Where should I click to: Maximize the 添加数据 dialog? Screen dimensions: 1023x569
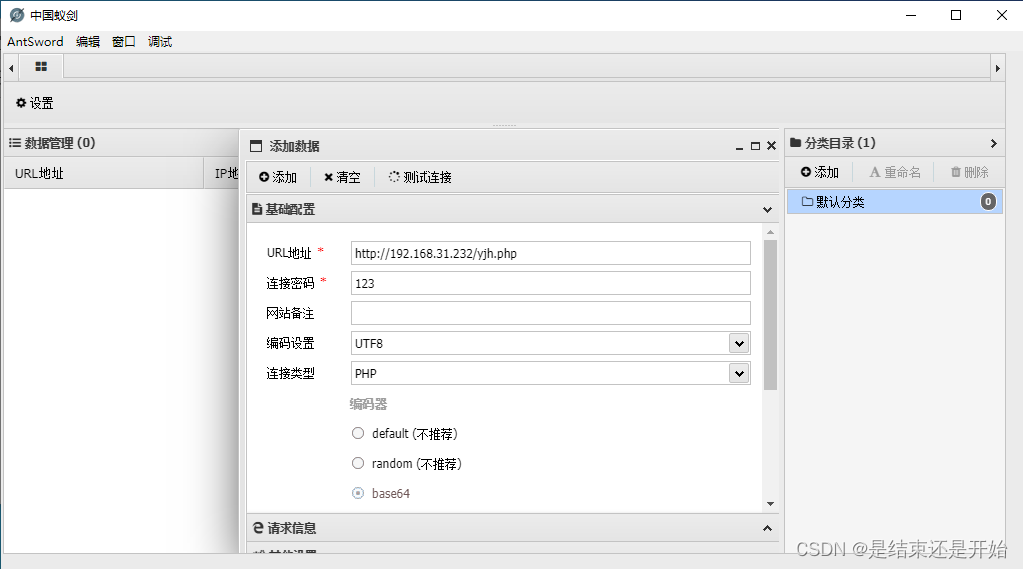pyautogui.click(x=756, y=146)
